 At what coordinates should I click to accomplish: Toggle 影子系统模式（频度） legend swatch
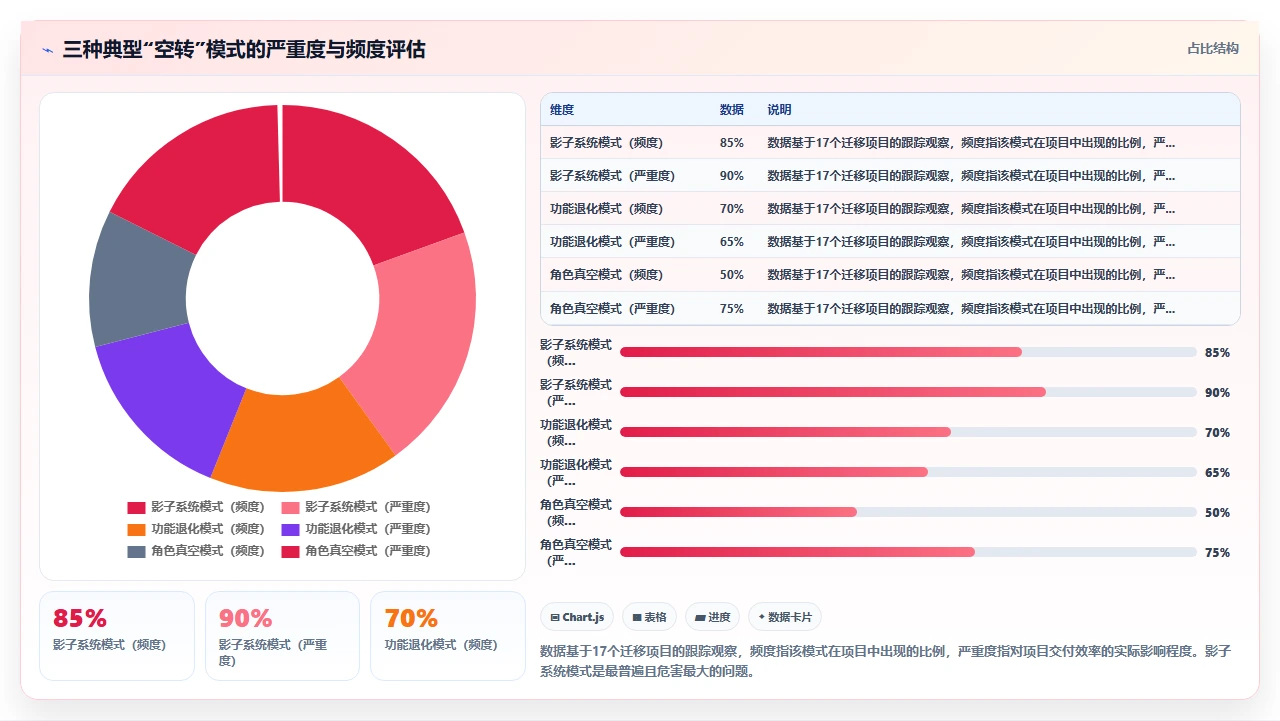pos(136,507)
